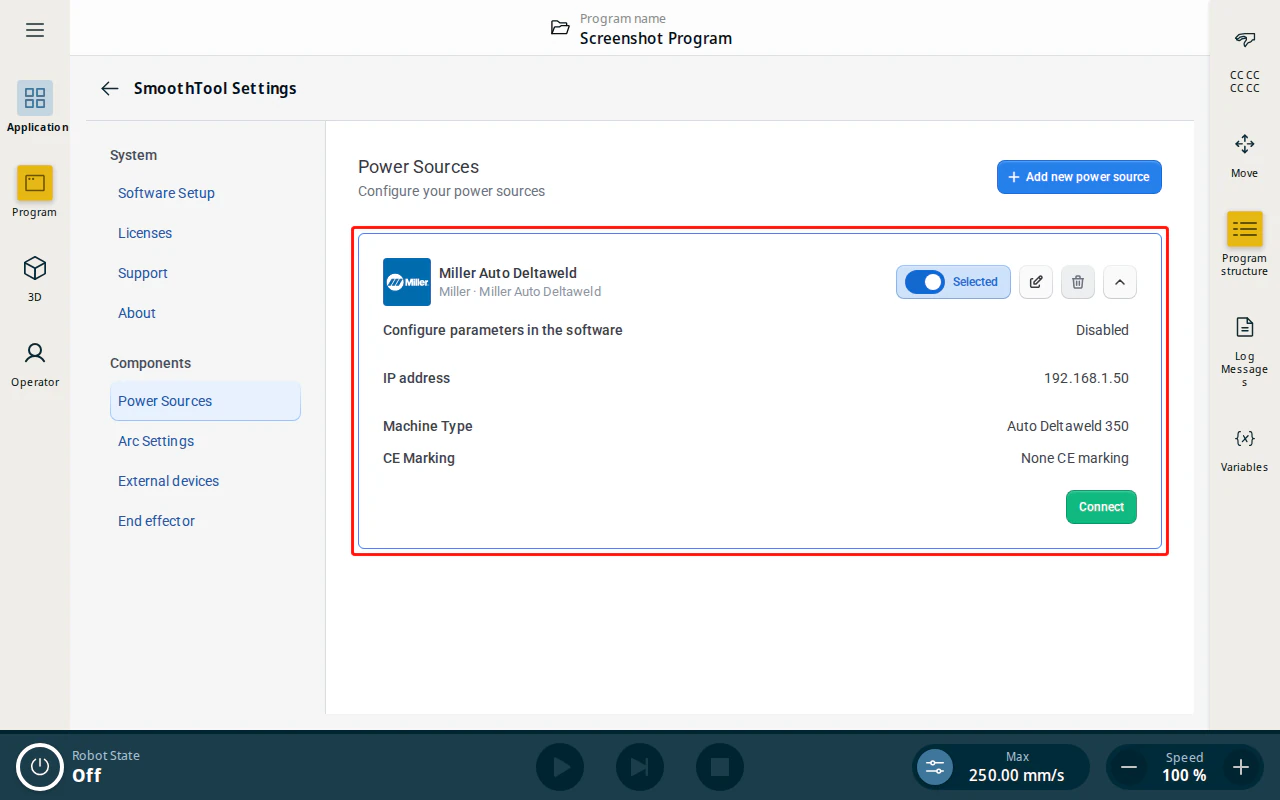Click the Stop program button
1280x800 pixels.
pyautogui.click(x=720, y=767)
